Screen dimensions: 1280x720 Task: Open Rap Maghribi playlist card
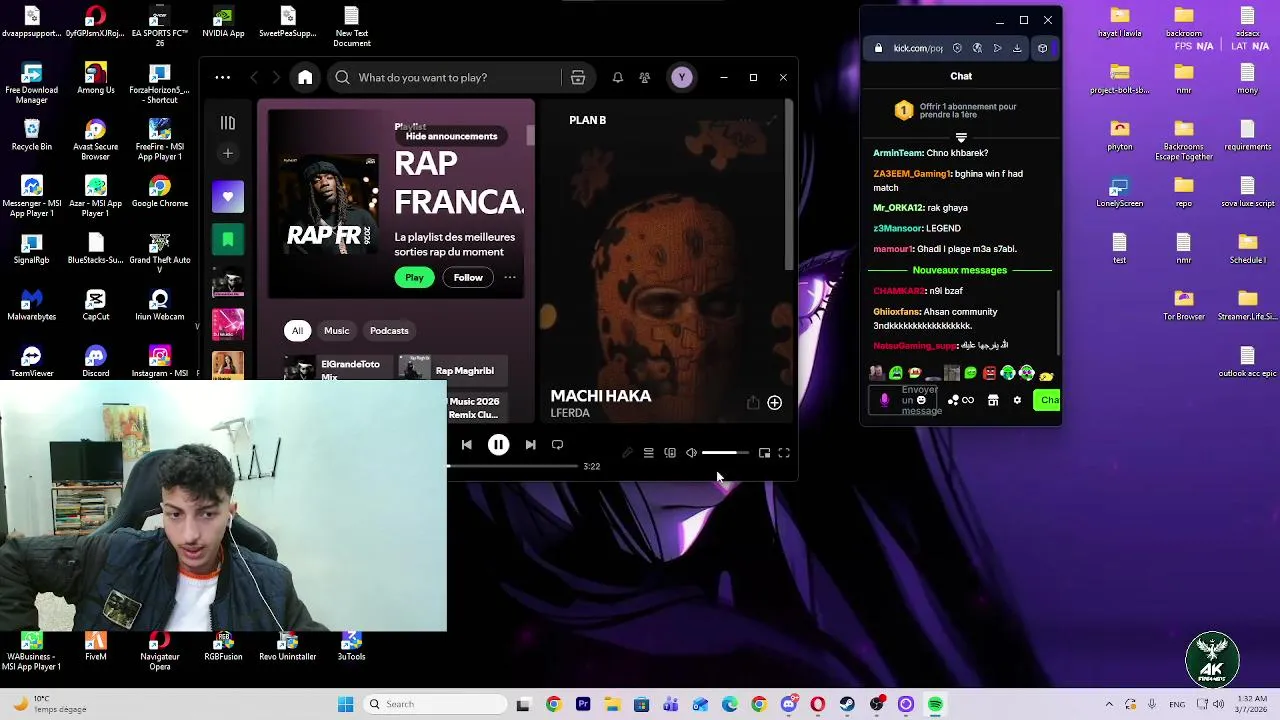coord(452,369)
